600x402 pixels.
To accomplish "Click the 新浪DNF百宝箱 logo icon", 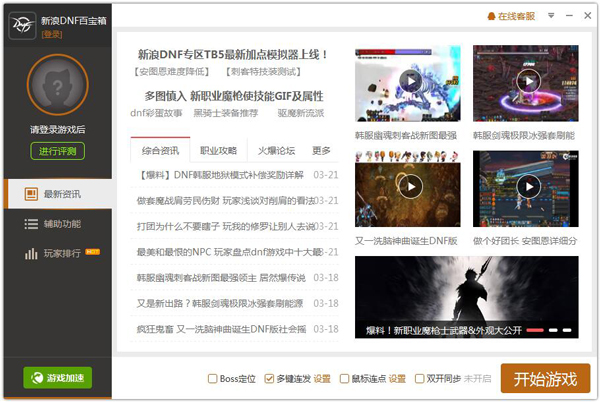I will pyautogui.click(x=22, y=24).
